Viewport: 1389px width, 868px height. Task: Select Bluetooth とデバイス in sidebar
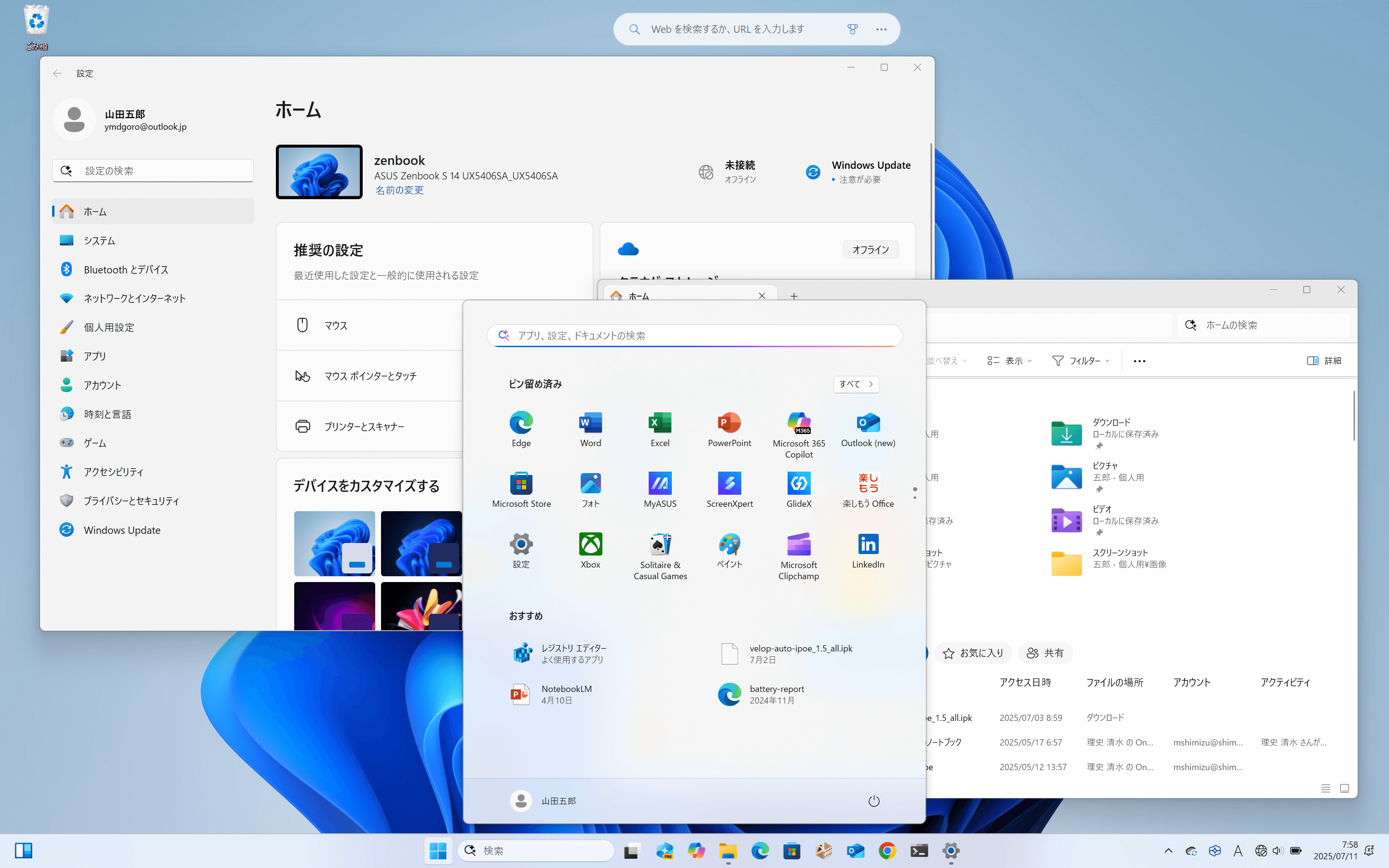click(x=153, y=269)
